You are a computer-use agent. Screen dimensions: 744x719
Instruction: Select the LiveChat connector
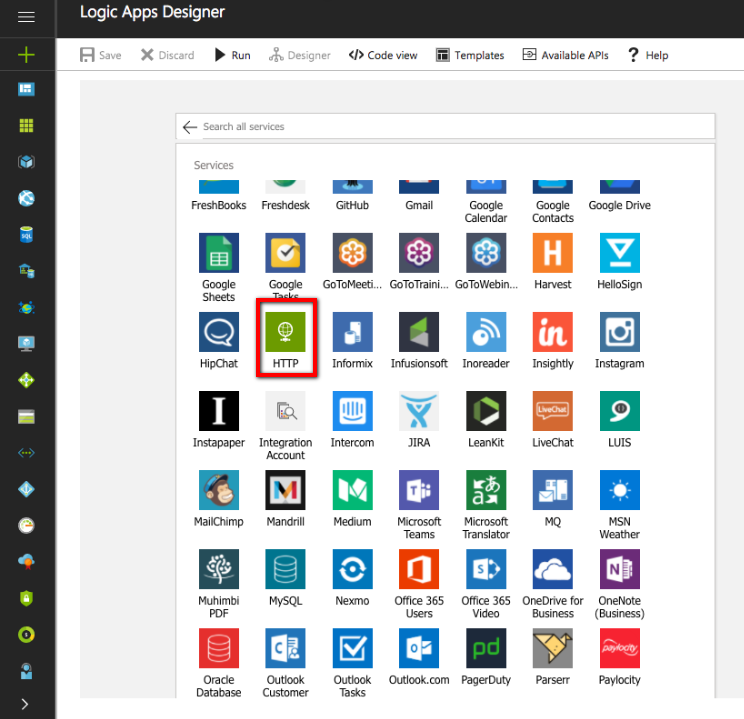[553, 411]
